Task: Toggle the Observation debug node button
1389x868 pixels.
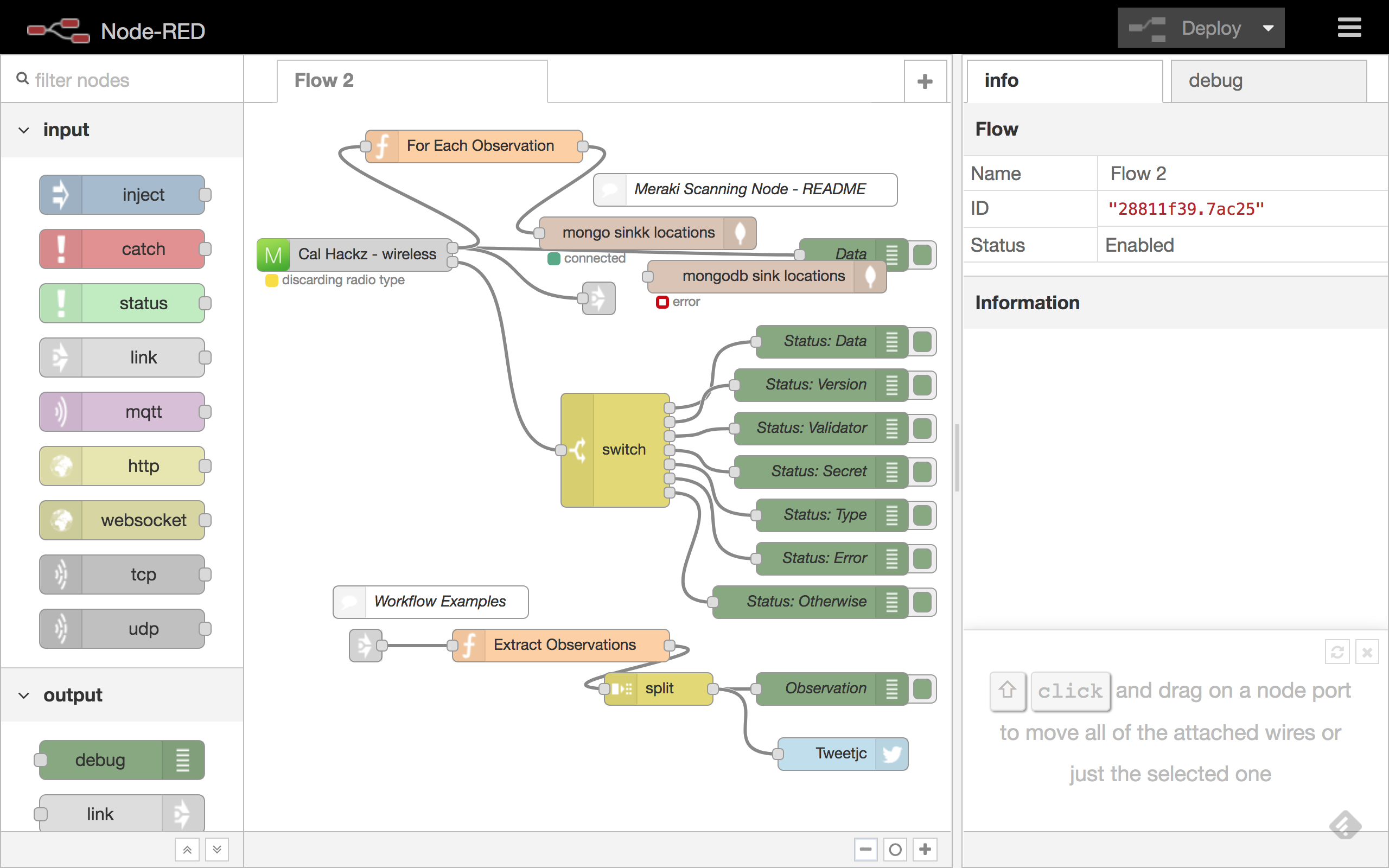Action: pyautogui.click(x=922, y=688)
